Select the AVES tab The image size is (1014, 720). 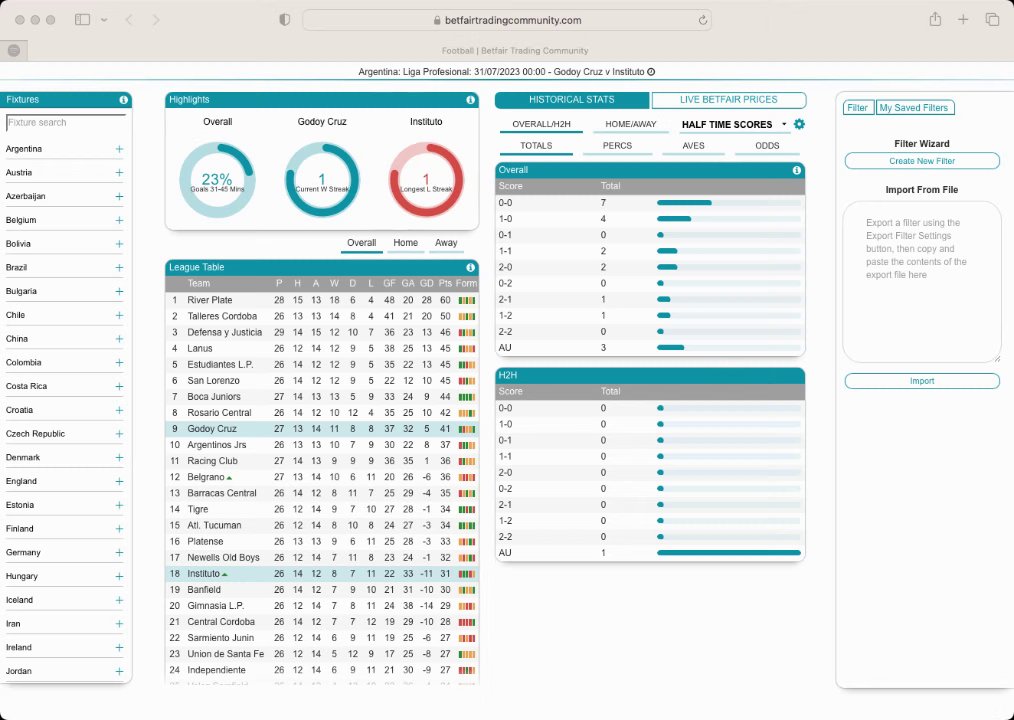click(x=693, y=146)
